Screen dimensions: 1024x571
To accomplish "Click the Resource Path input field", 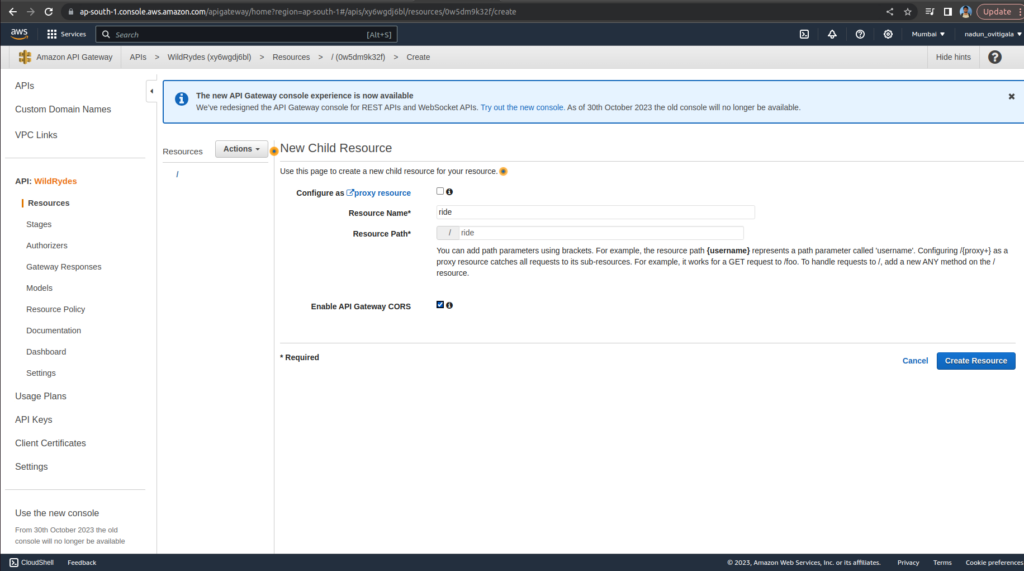I will [601, 233].
